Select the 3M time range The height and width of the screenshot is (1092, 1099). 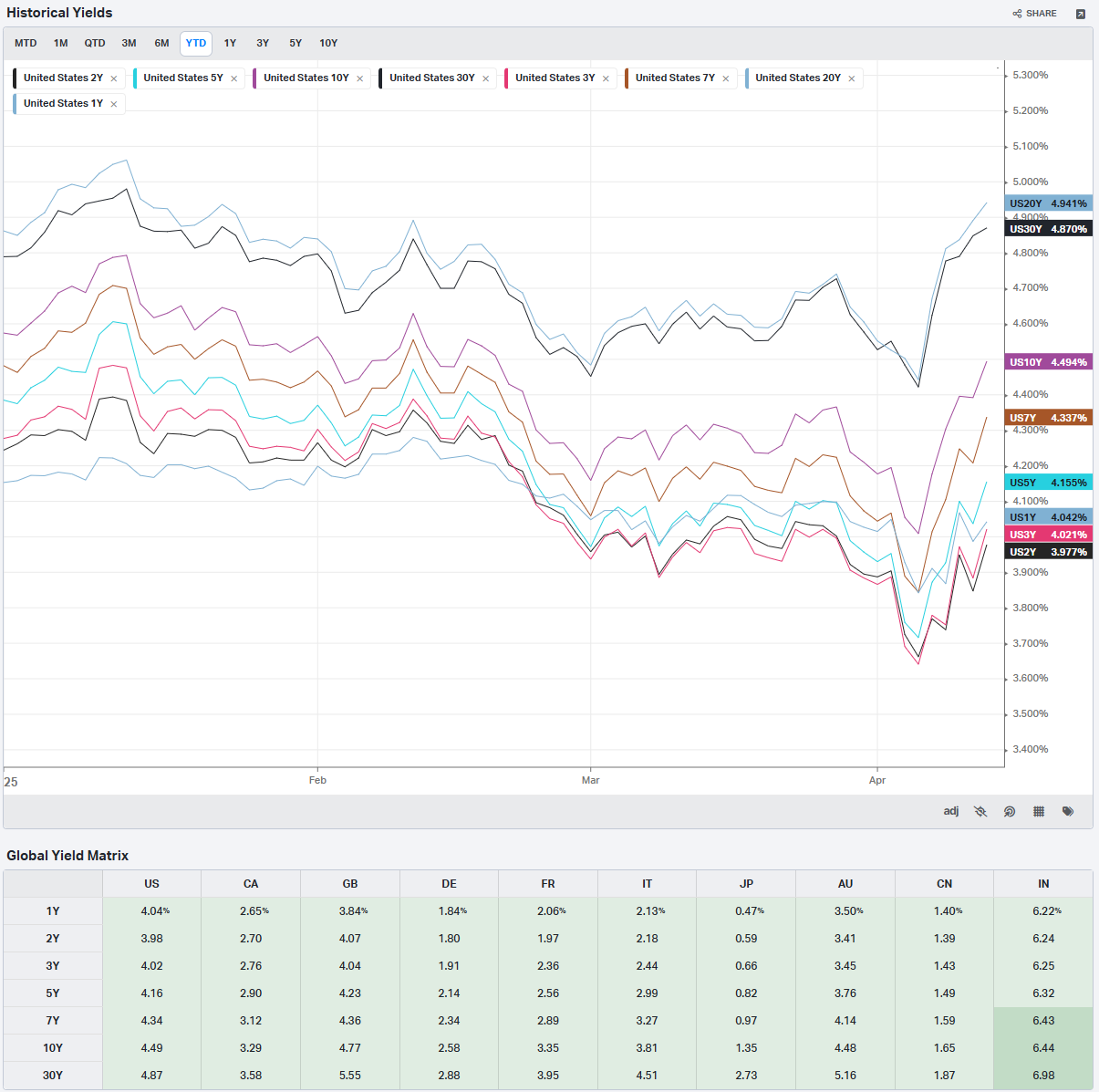(x=130, y=43)
